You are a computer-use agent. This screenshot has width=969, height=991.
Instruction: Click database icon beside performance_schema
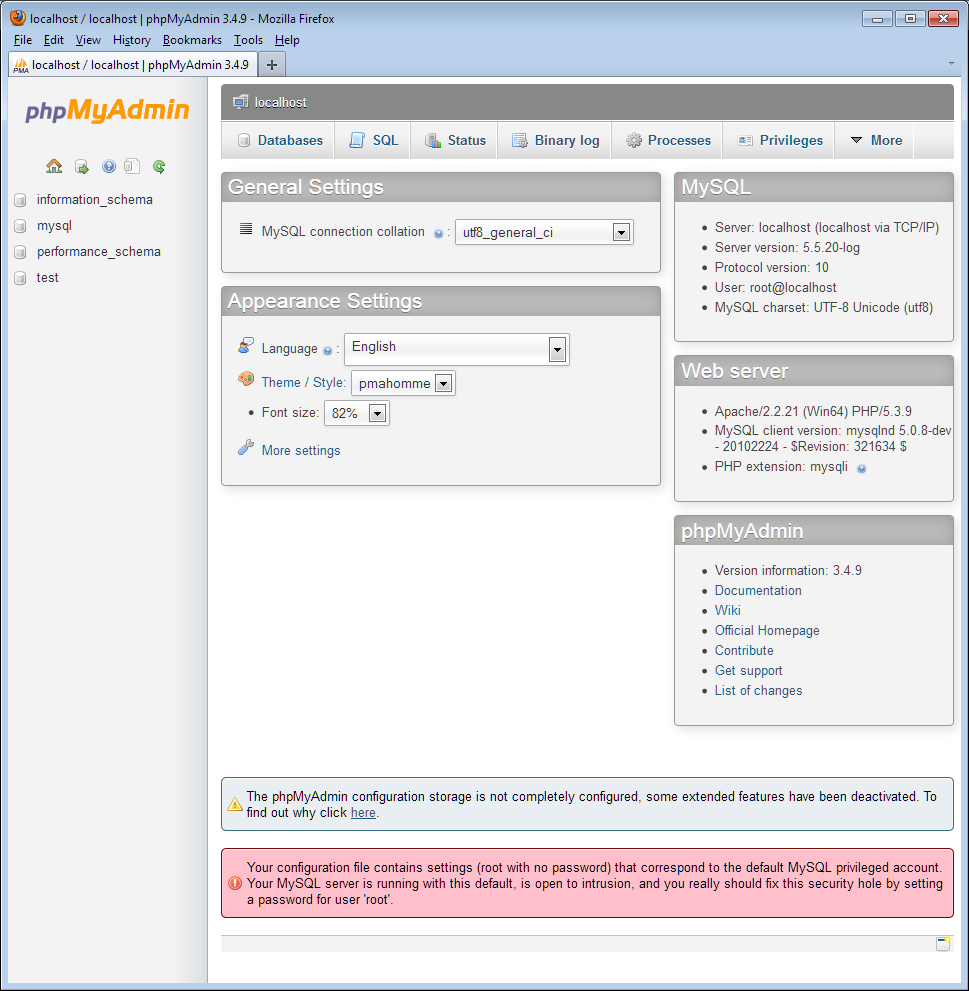(x=20, y=252)
